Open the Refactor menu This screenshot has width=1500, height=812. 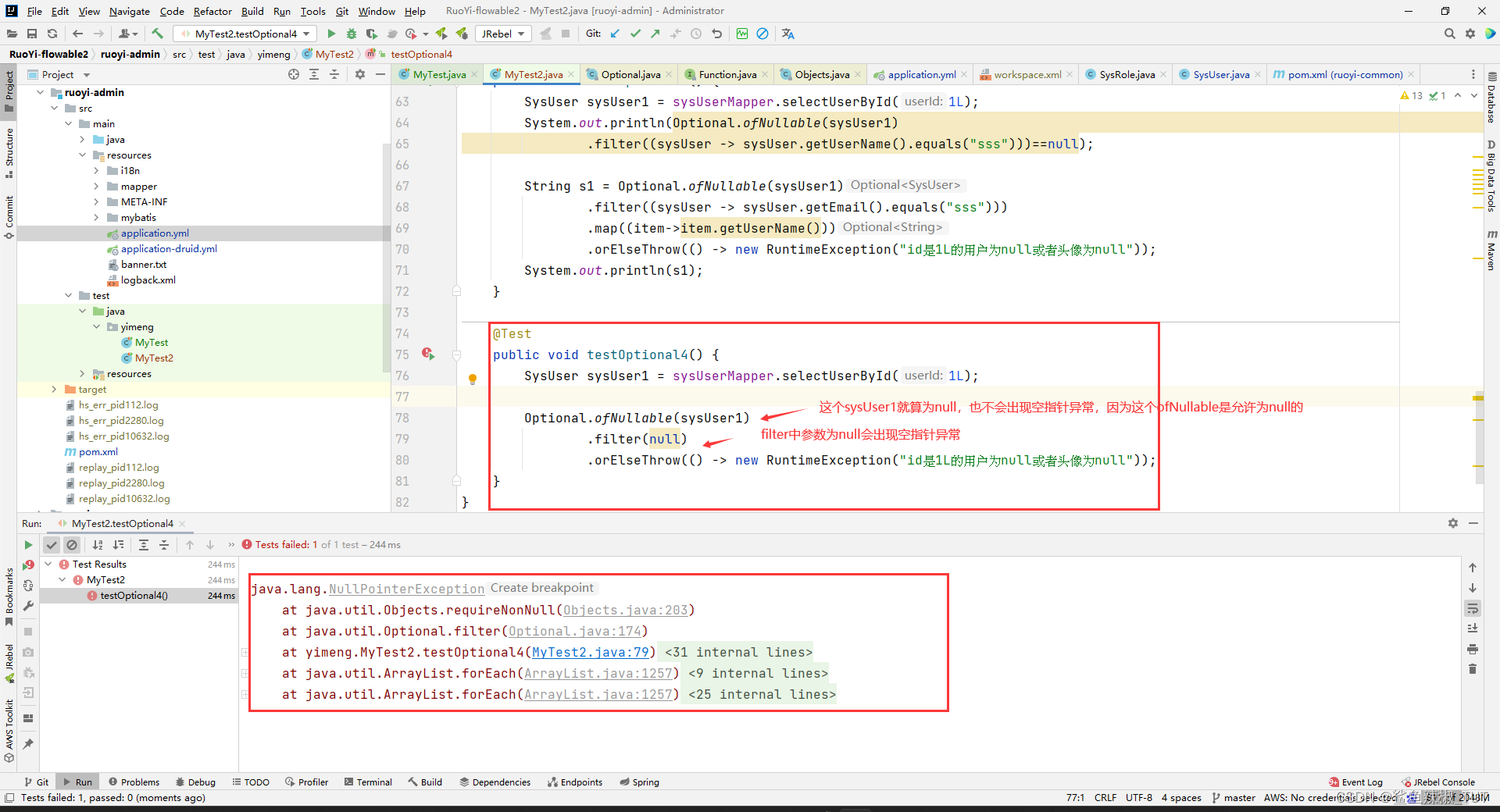tap(212, 11)
